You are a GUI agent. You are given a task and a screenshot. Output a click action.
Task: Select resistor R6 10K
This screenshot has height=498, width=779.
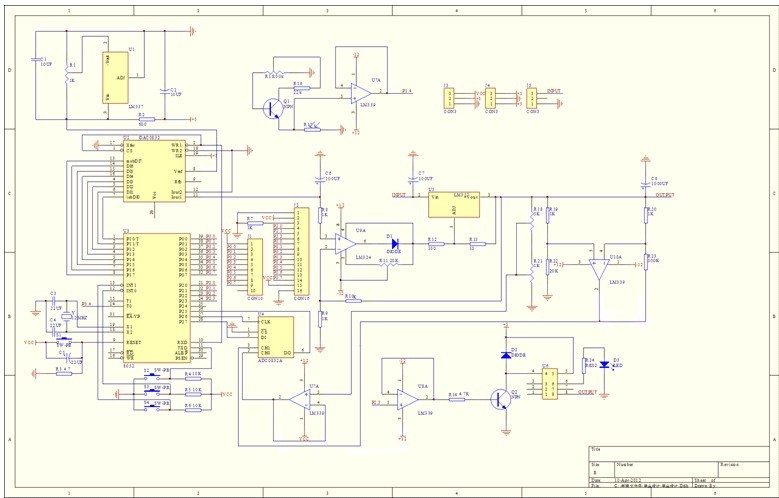pyautogui.click(x=193, y=410)
